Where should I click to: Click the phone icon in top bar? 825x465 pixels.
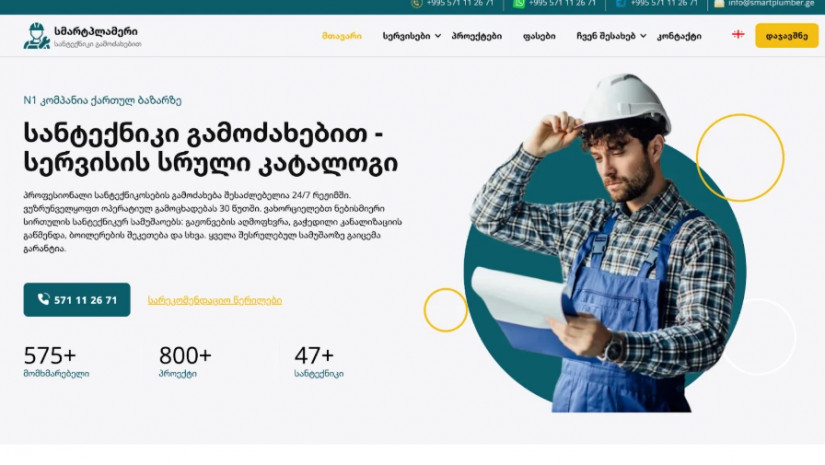[417, 3]
